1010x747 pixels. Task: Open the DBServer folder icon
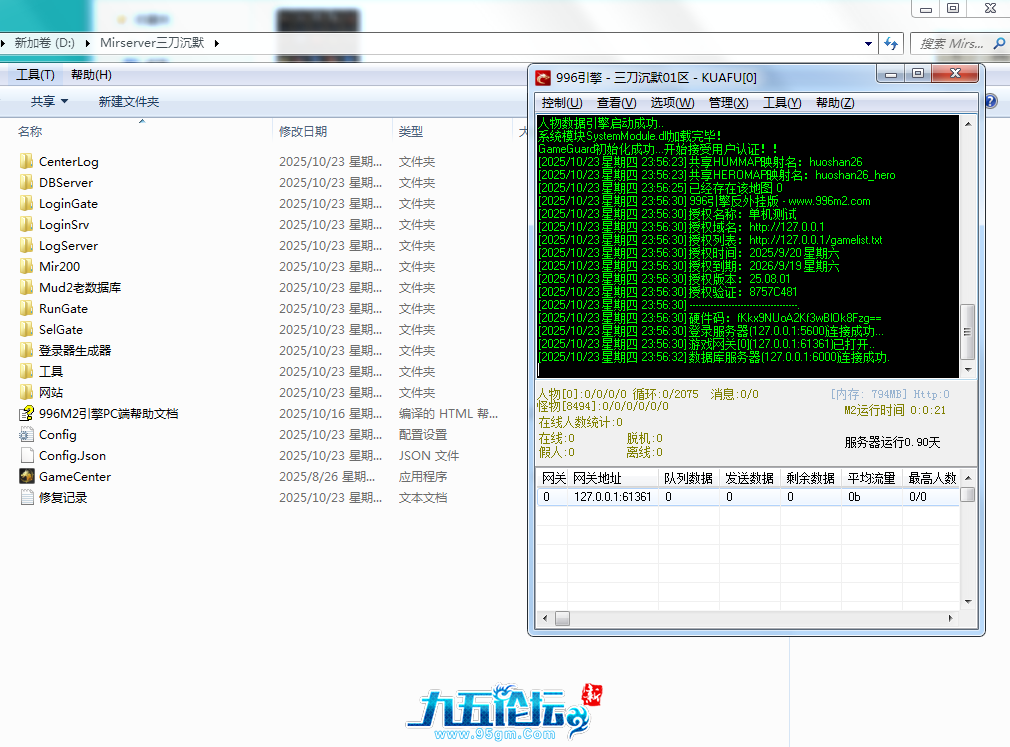coord(27,183)
